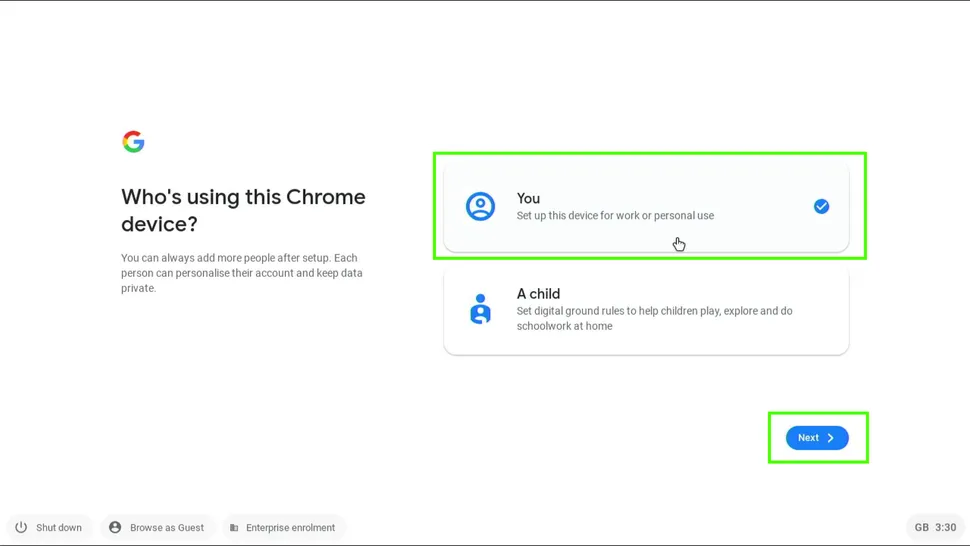
Task: Click the chevron arrow inside the Next button
Action: point(831,438)
